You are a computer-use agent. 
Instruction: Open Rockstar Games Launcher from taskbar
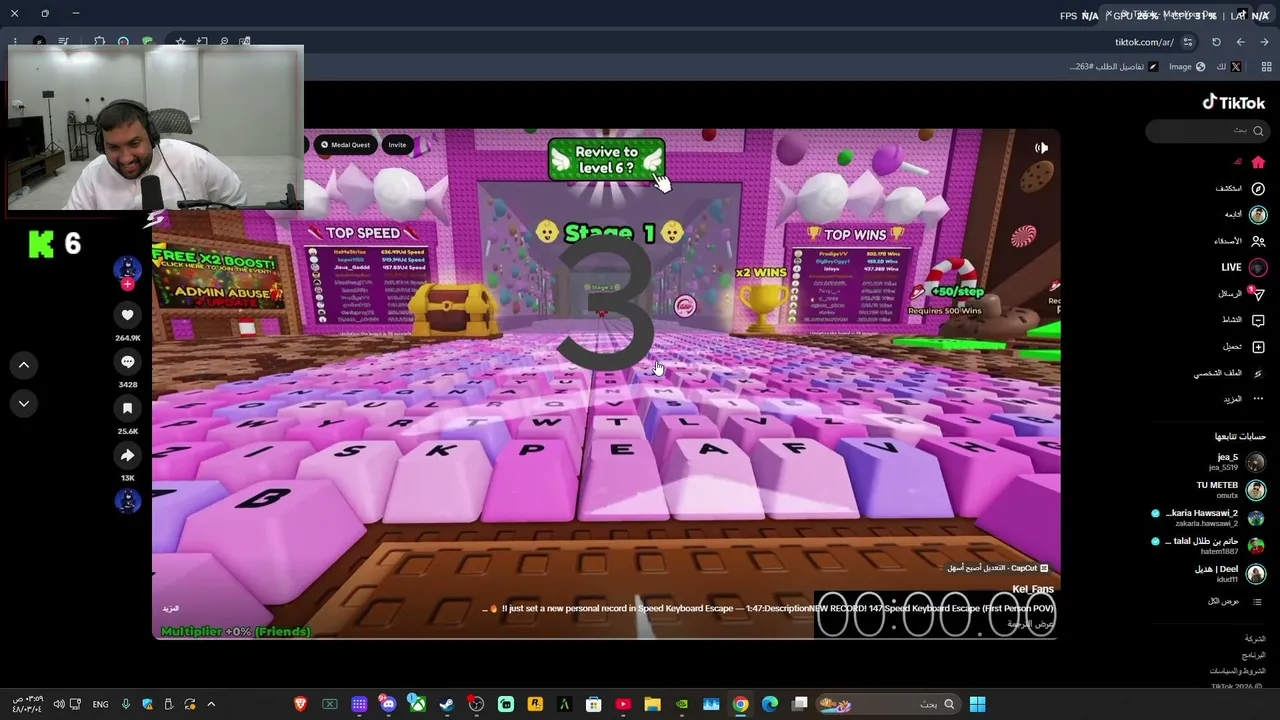535,704
